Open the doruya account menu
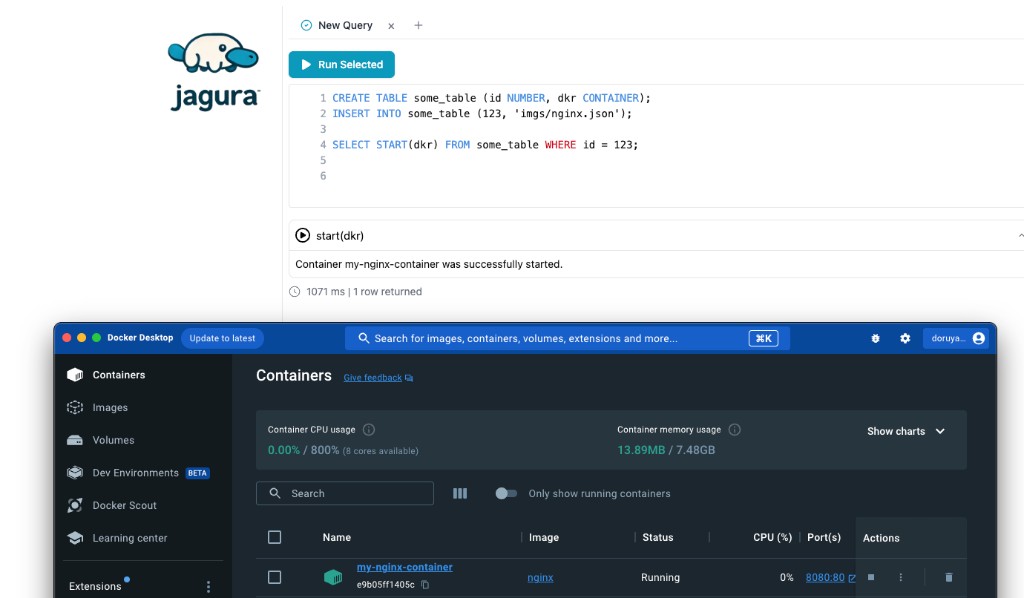1024x598 pixels. [x=955, y=338]
